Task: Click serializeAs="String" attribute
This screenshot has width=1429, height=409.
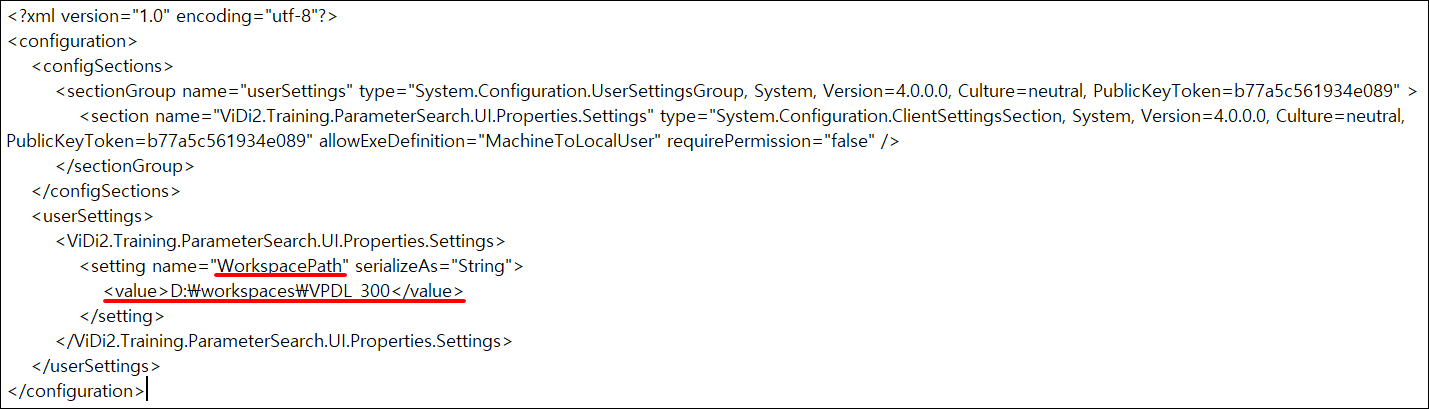Action: coord(436,266)
